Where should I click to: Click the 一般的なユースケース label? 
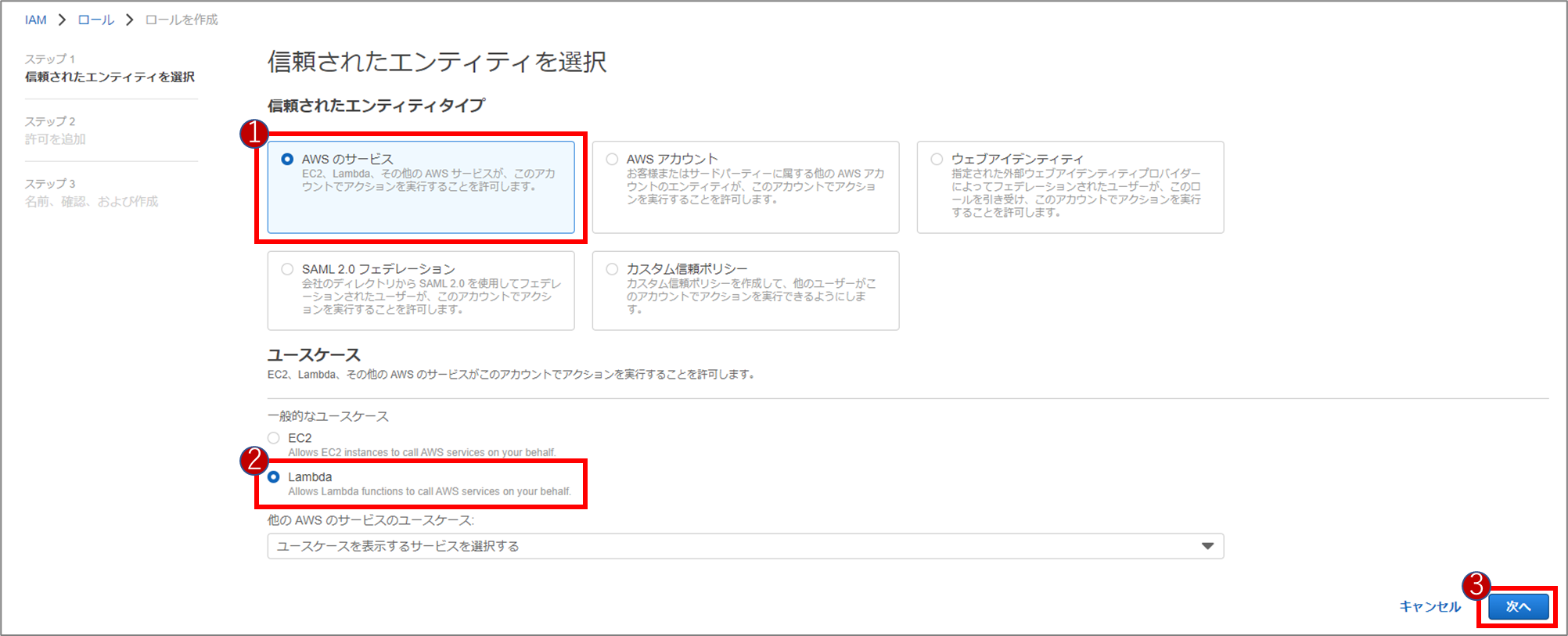click(328, 416)
